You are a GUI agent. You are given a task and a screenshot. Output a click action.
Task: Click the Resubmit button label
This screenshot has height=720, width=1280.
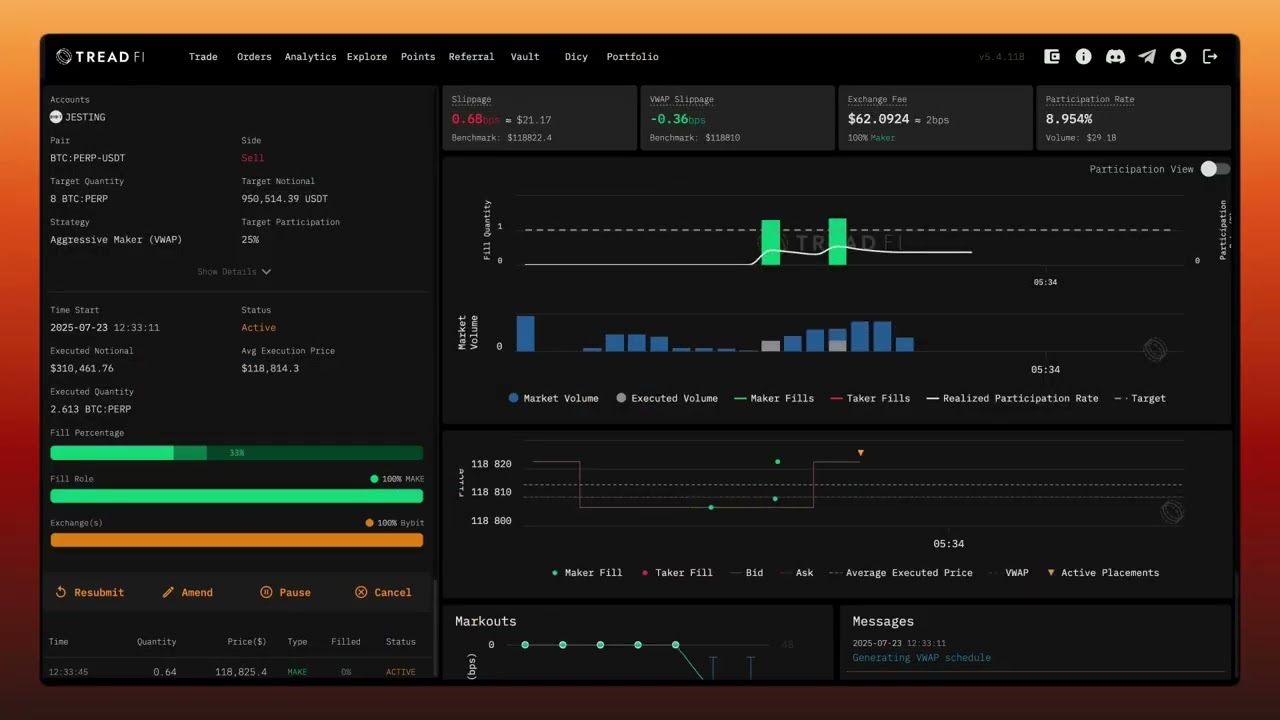click(99, 593)
